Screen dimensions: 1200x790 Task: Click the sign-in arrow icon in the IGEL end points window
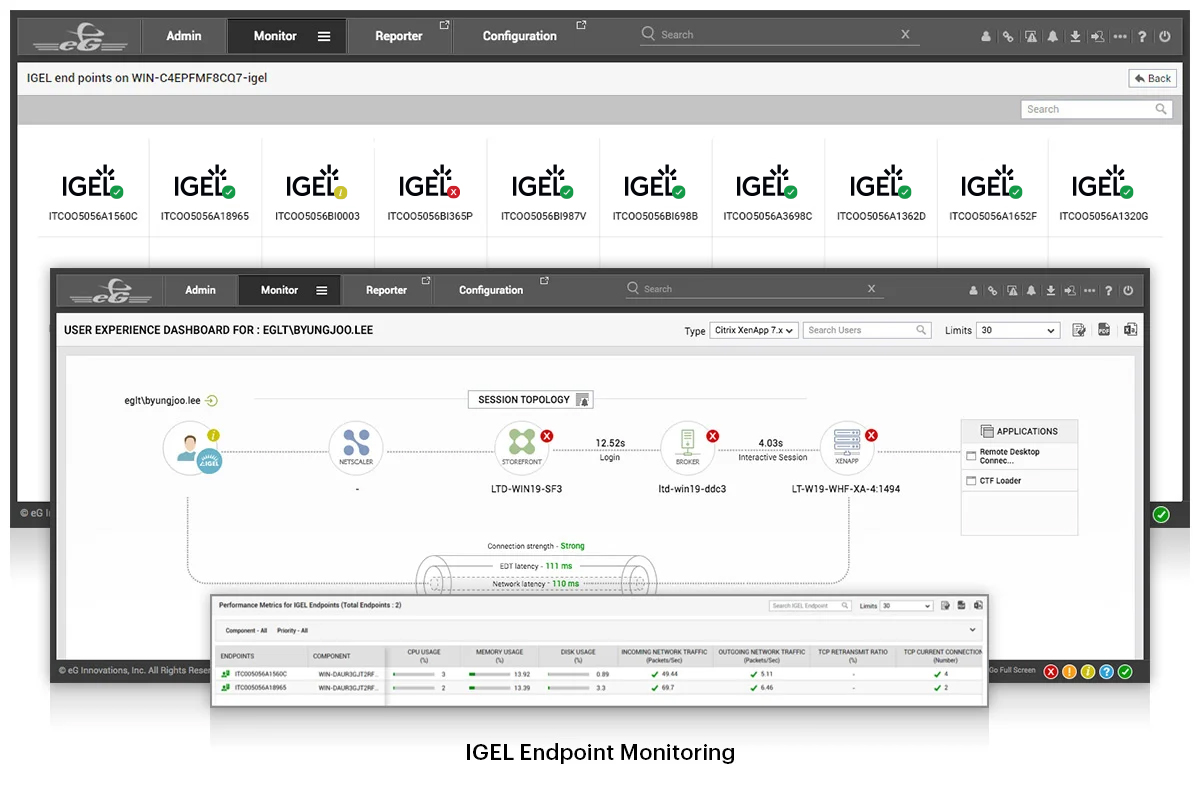click(1097, 36)
